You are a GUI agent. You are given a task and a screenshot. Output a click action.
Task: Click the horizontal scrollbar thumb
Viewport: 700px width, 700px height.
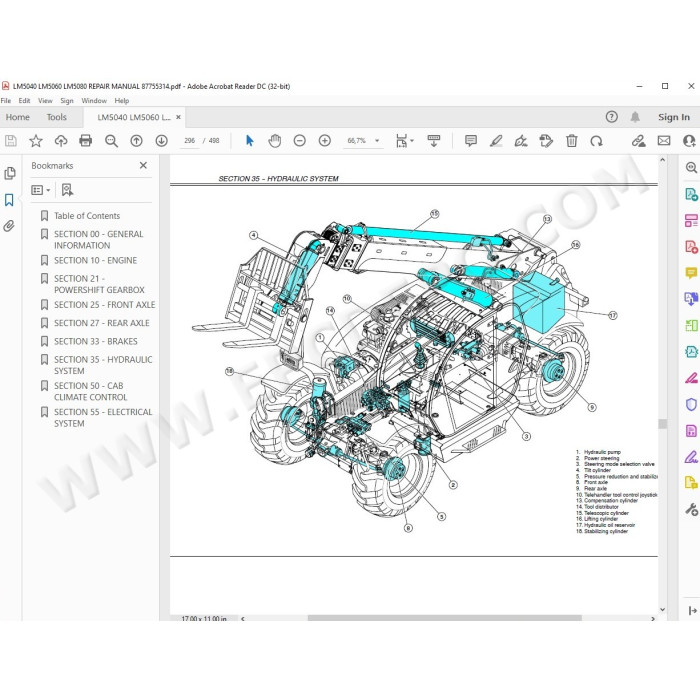(x=445, y=618)
